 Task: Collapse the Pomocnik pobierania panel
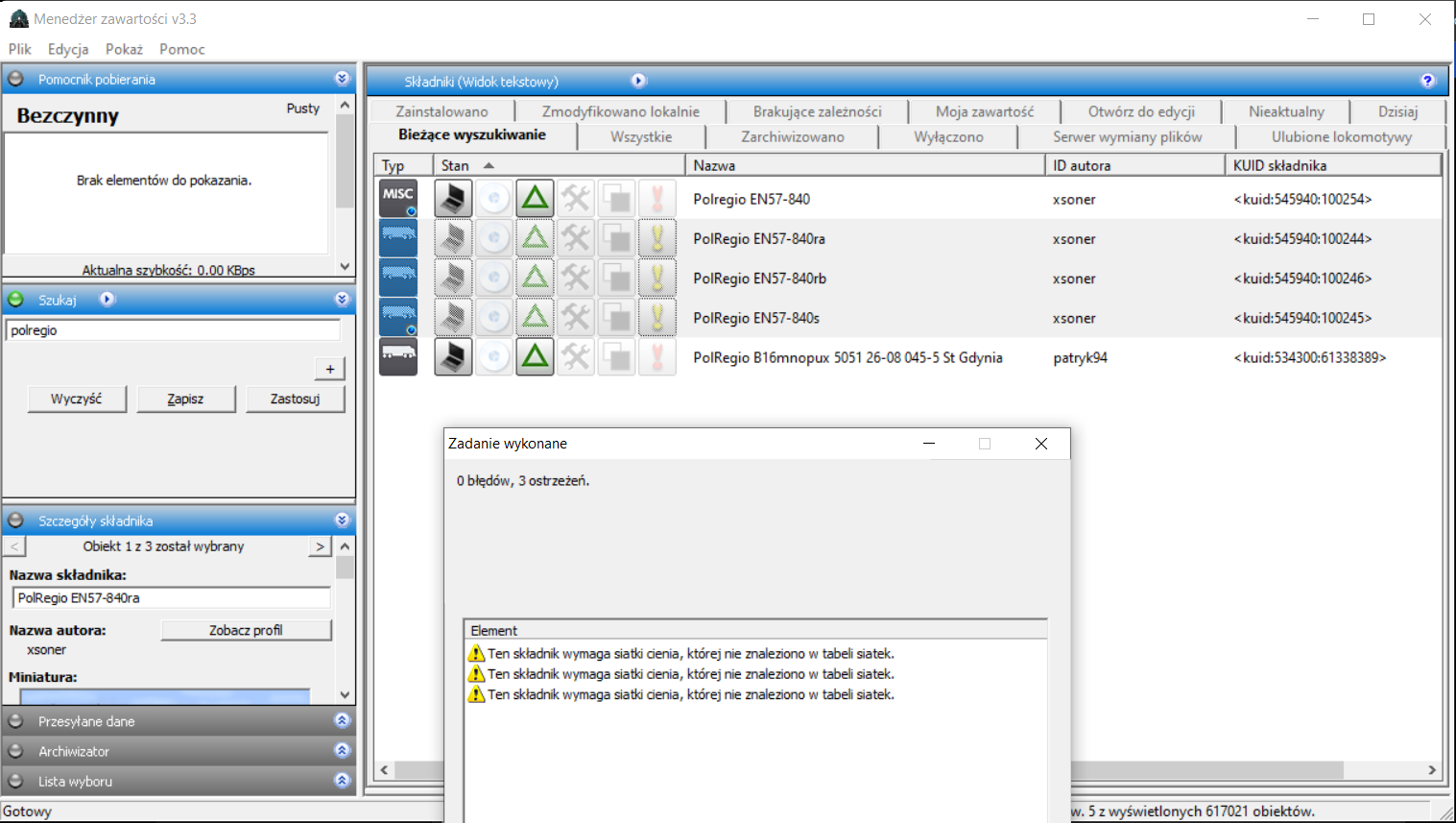coord(343,79)
